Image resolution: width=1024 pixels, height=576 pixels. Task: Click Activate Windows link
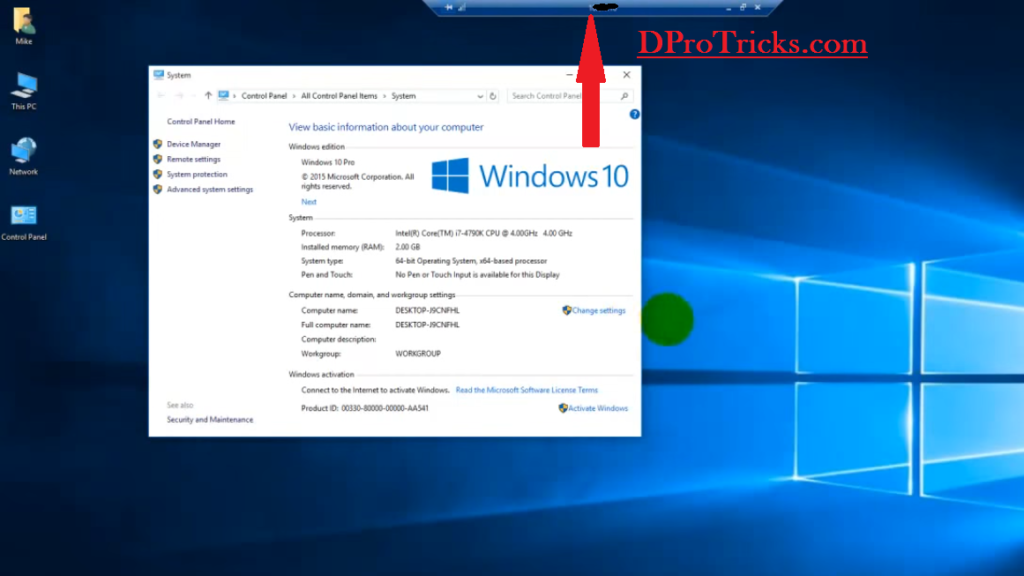tap(598, 408)
